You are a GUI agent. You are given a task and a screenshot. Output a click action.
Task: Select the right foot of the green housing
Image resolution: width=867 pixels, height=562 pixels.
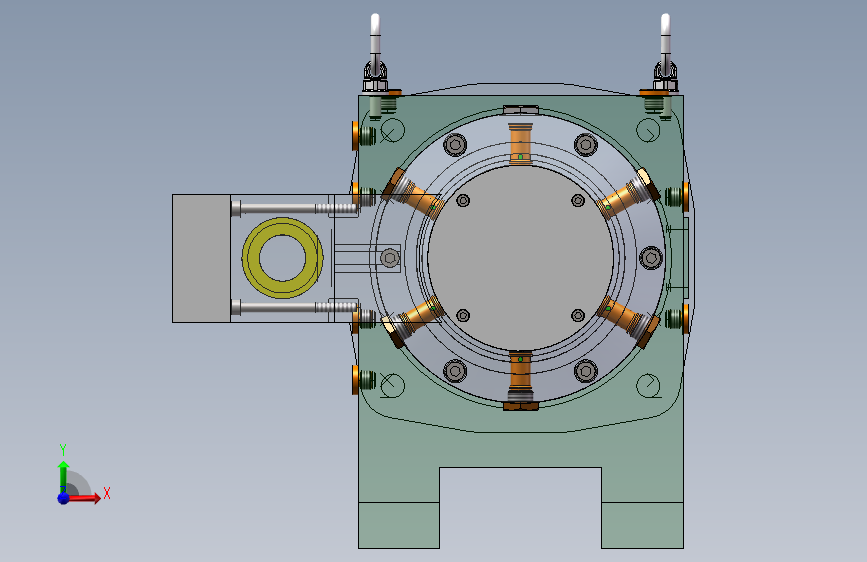click(643, 525)
